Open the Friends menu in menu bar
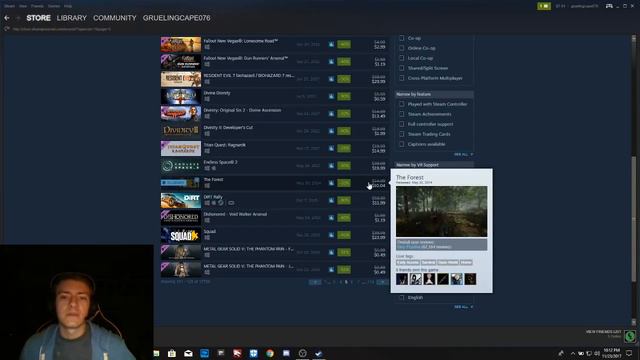Screen dimensions: 640x360 pyautogui.click(x=37, y=6)
